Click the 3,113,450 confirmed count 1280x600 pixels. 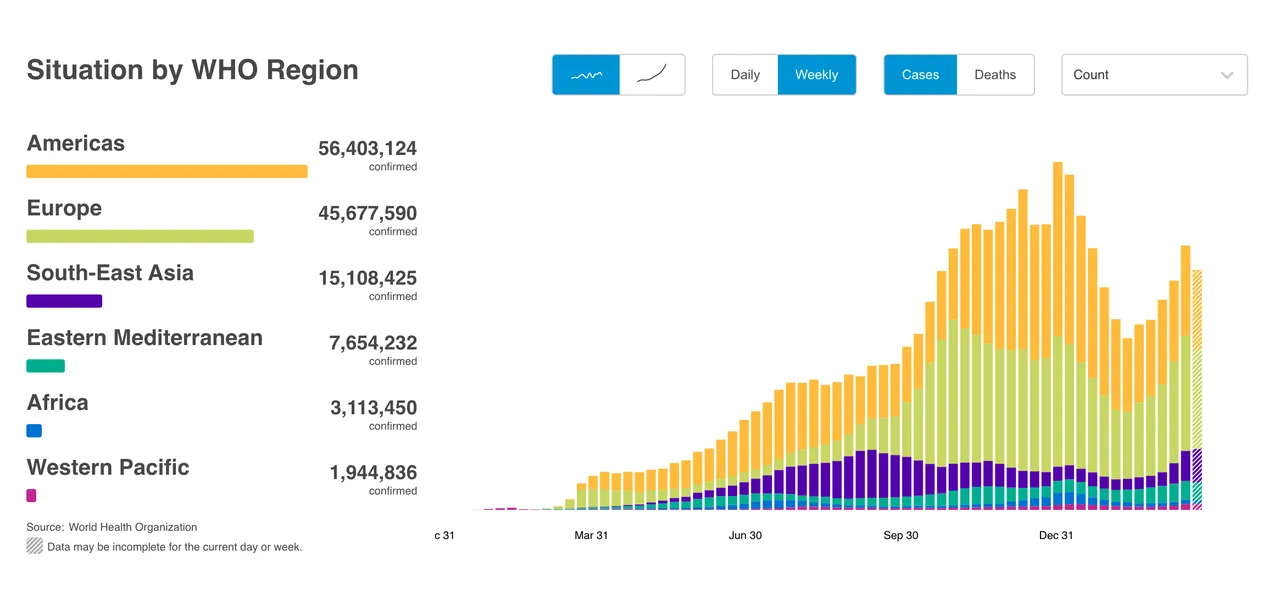374,408
